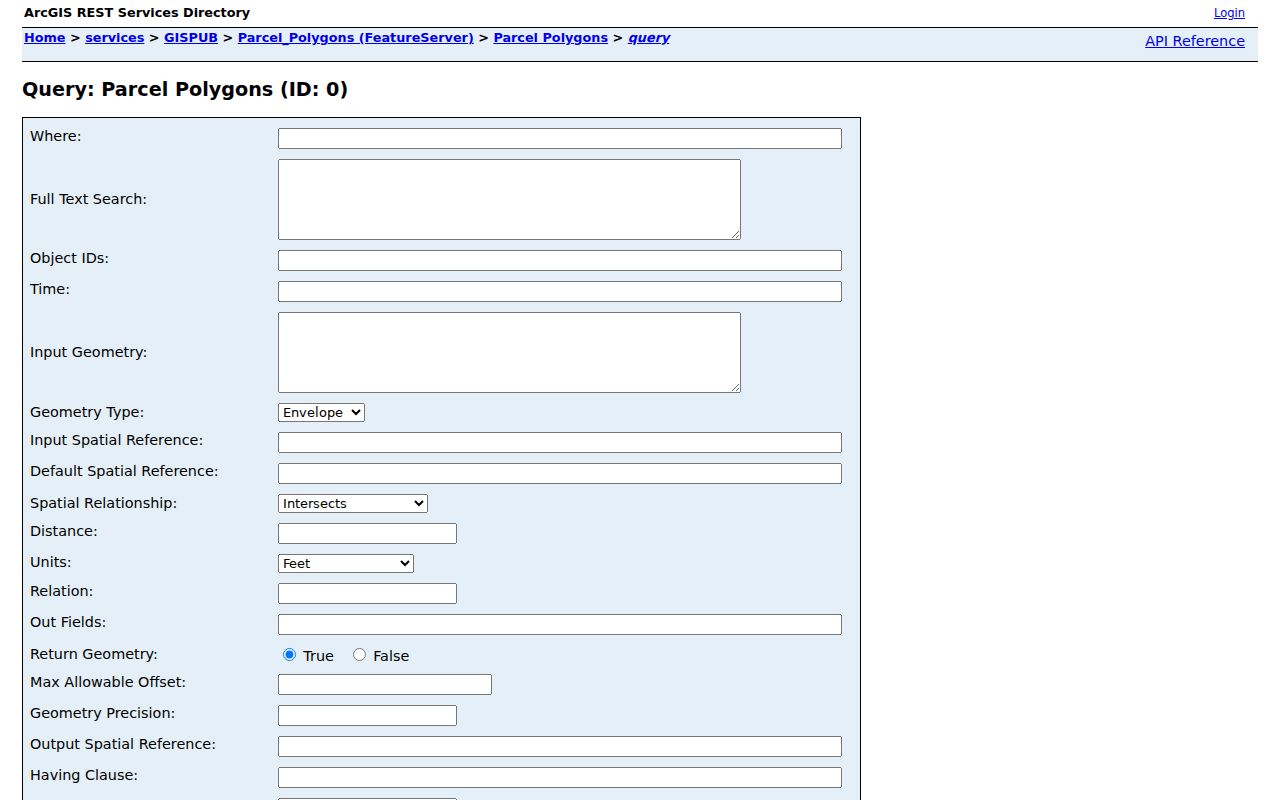Click the 'Having Clause:' label

pyautogui.click(x=84, y=775)
